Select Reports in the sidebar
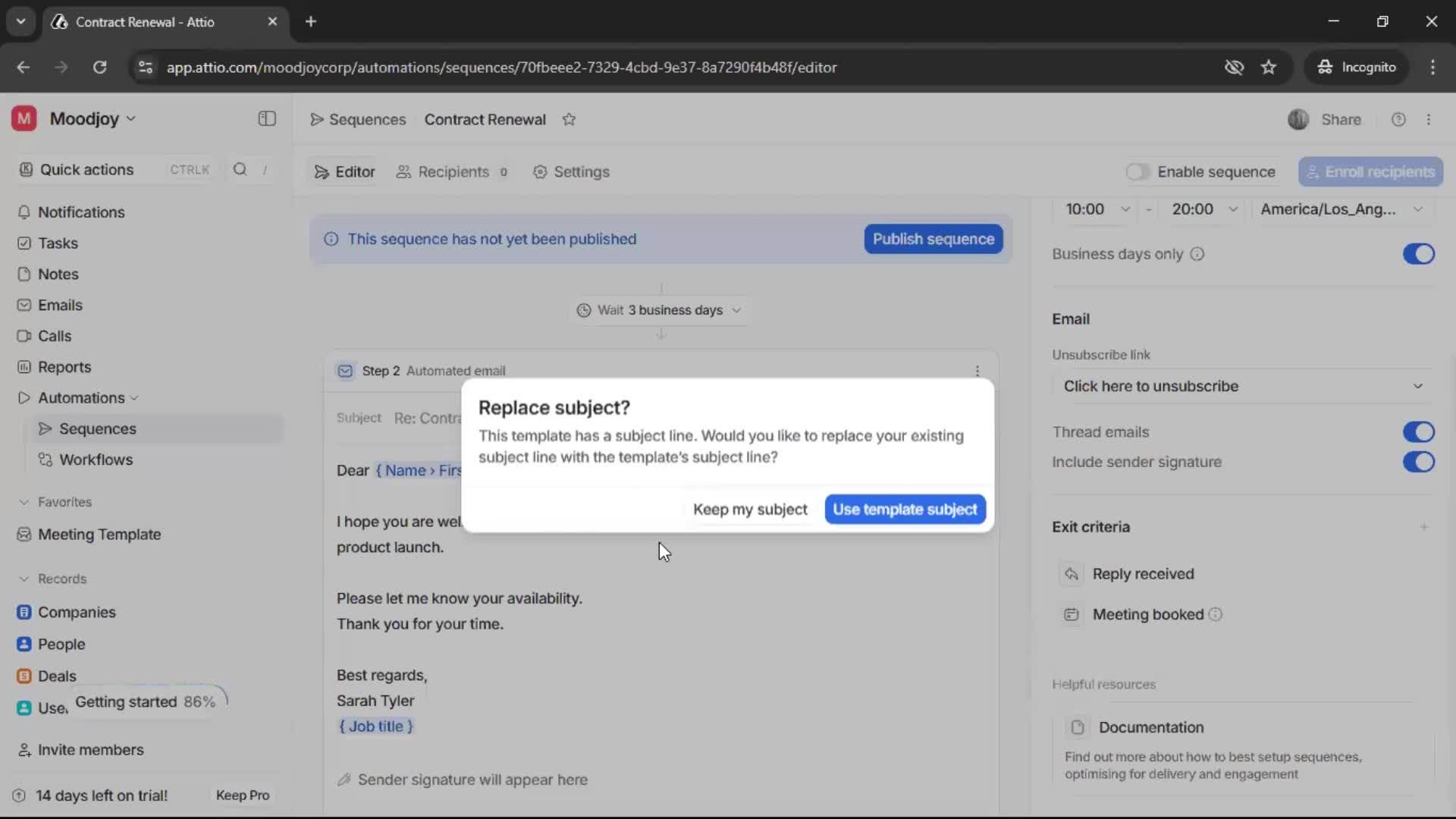 click(64, 367)
